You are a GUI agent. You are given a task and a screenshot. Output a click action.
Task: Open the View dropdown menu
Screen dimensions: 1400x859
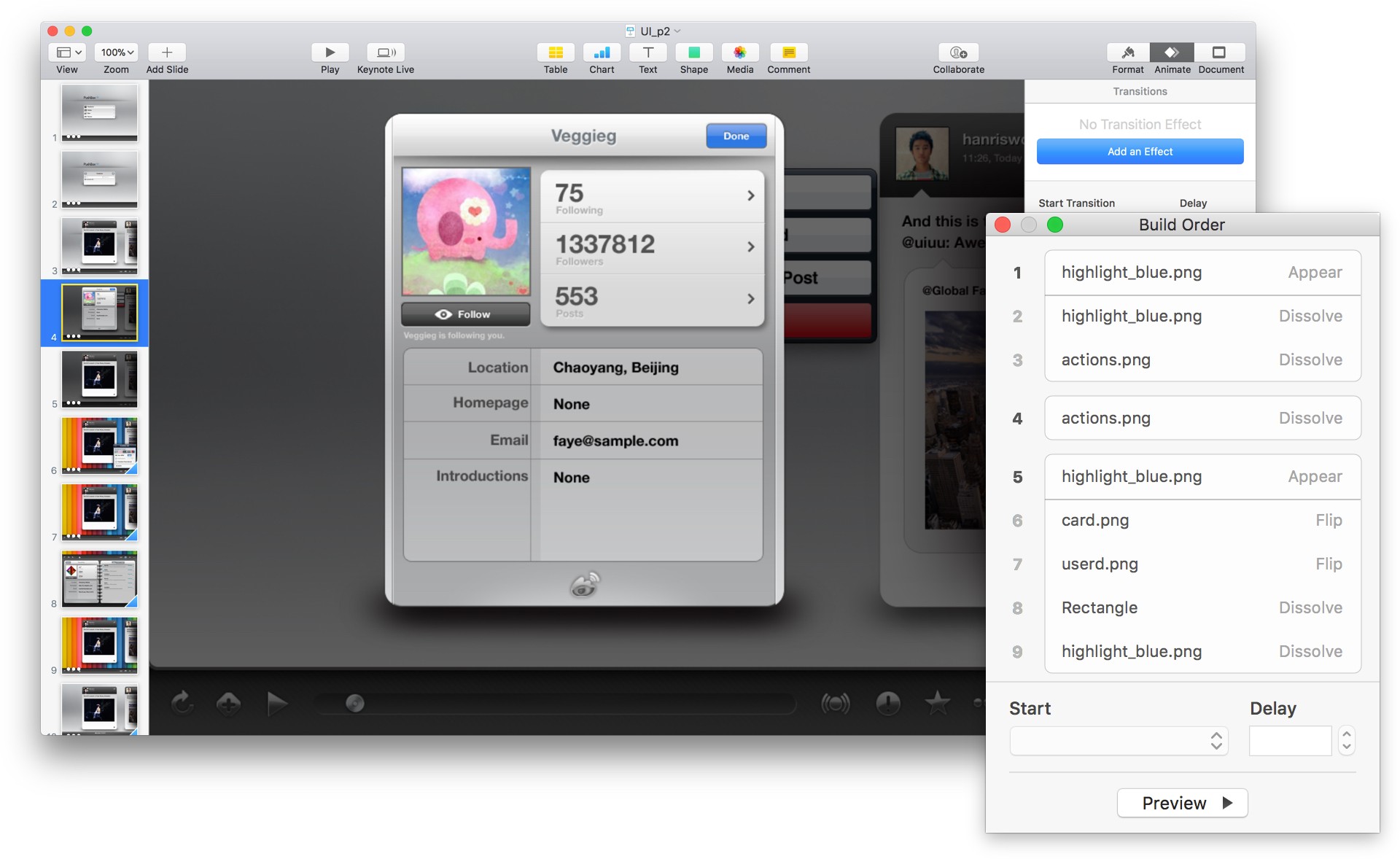coord(68,53)
